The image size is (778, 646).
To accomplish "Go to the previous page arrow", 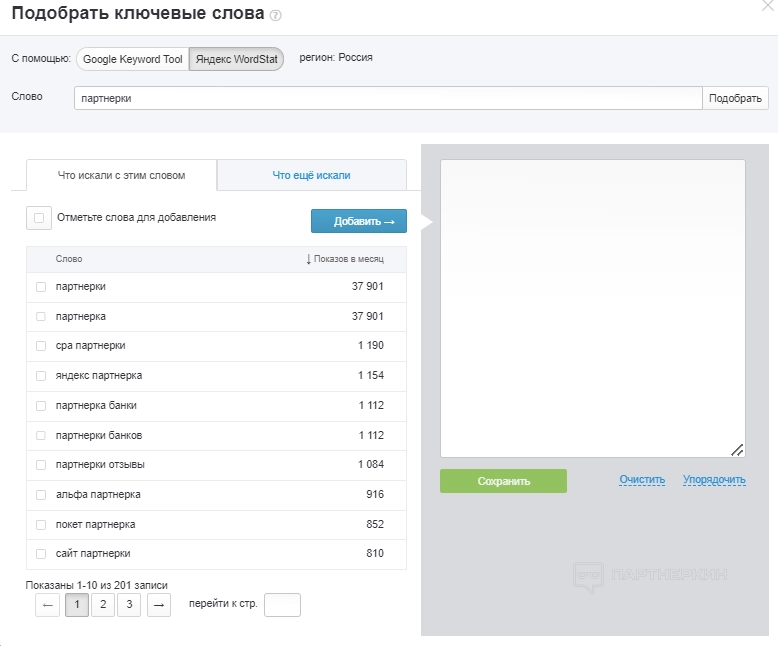I will [47, 605].
